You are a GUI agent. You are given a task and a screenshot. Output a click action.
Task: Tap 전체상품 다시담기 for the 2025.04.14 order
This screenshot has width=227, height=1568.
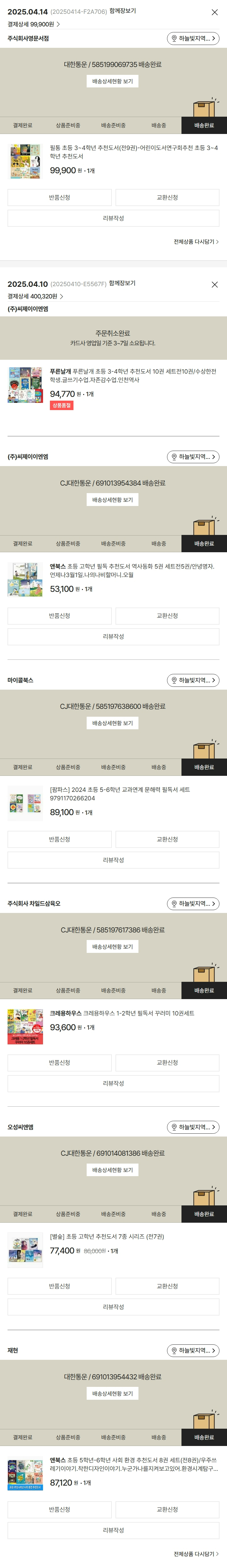click(x=196, y=242)
